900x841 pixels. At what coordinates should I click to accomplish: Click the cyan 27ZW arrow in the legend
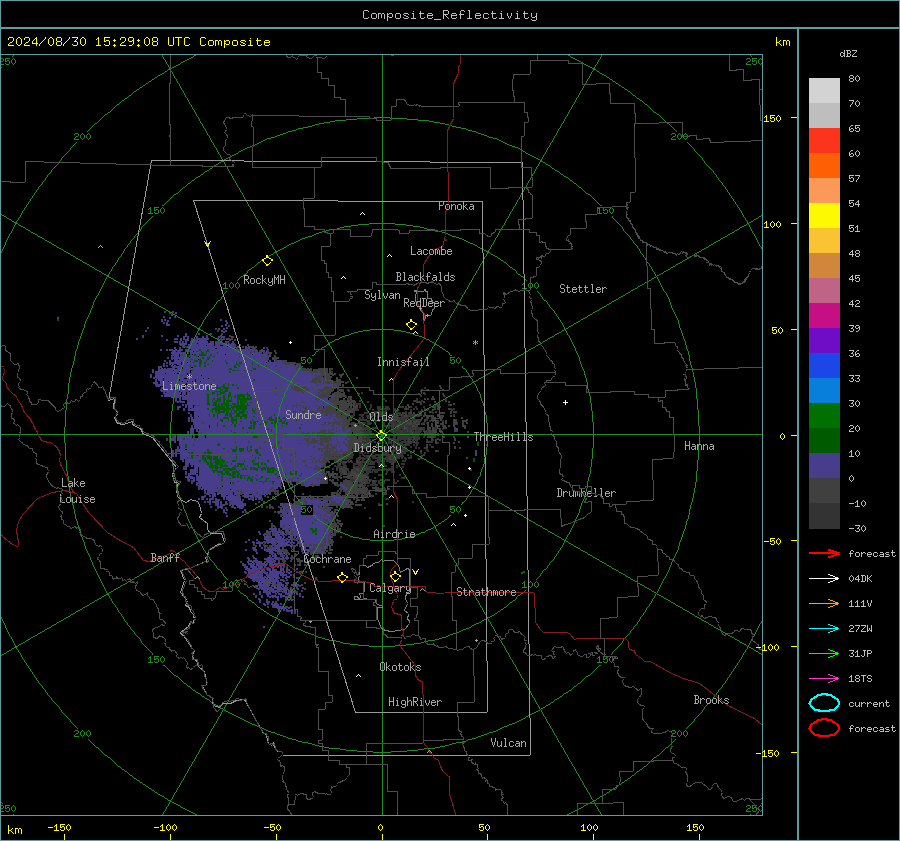point(824,629)
